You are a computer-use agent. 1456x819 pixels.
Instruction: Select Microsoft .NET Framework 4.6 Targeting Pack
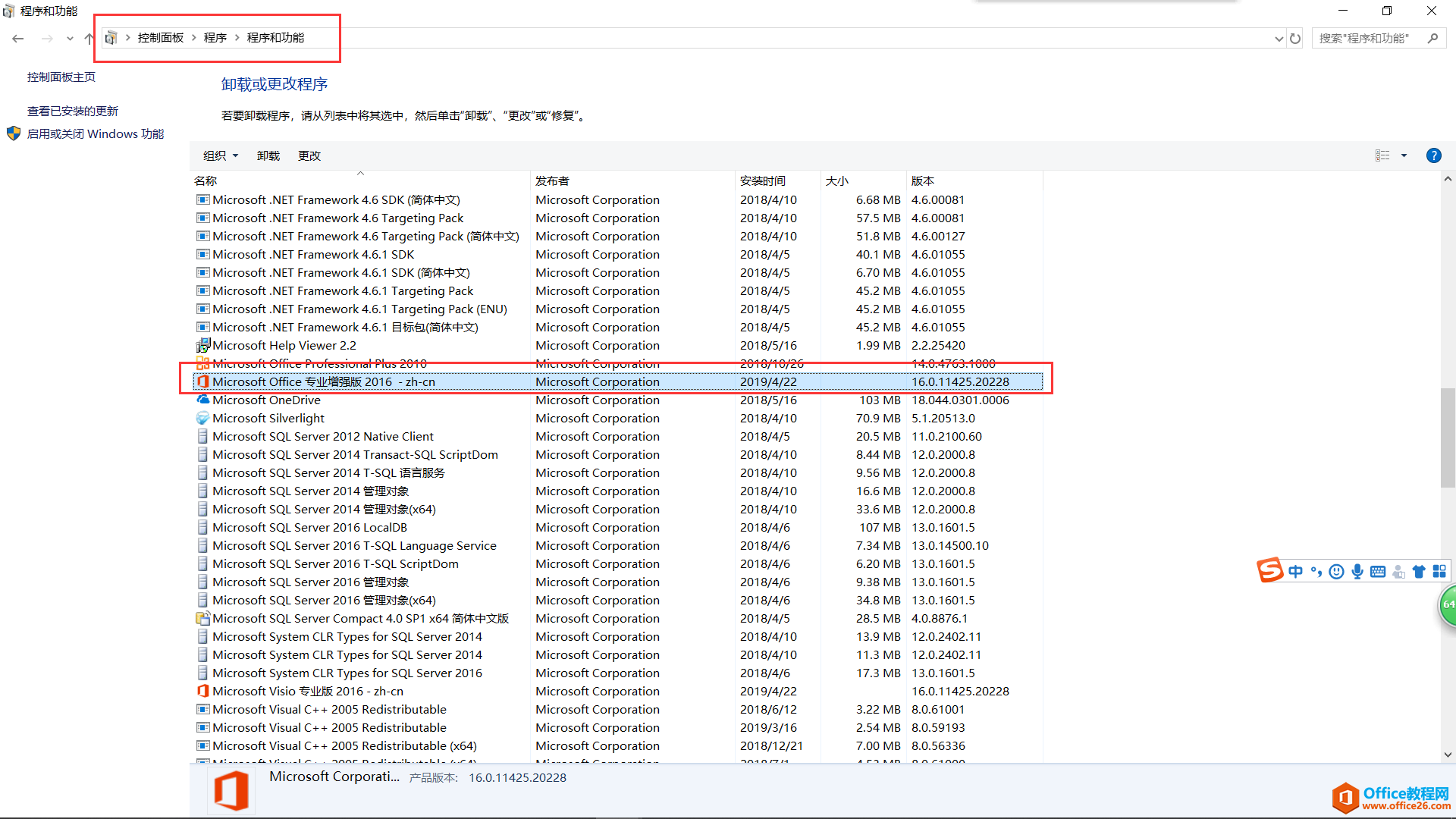pyautogui.click(x=337, y=218)
